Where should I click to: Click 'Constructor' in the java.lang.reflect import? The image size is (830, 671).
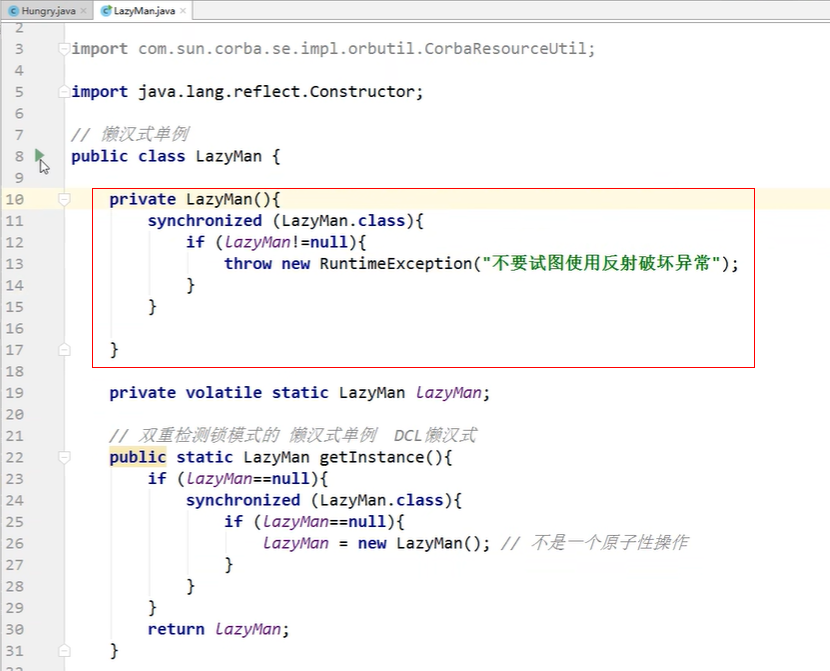pyautogui.click(x=362, y=92)
